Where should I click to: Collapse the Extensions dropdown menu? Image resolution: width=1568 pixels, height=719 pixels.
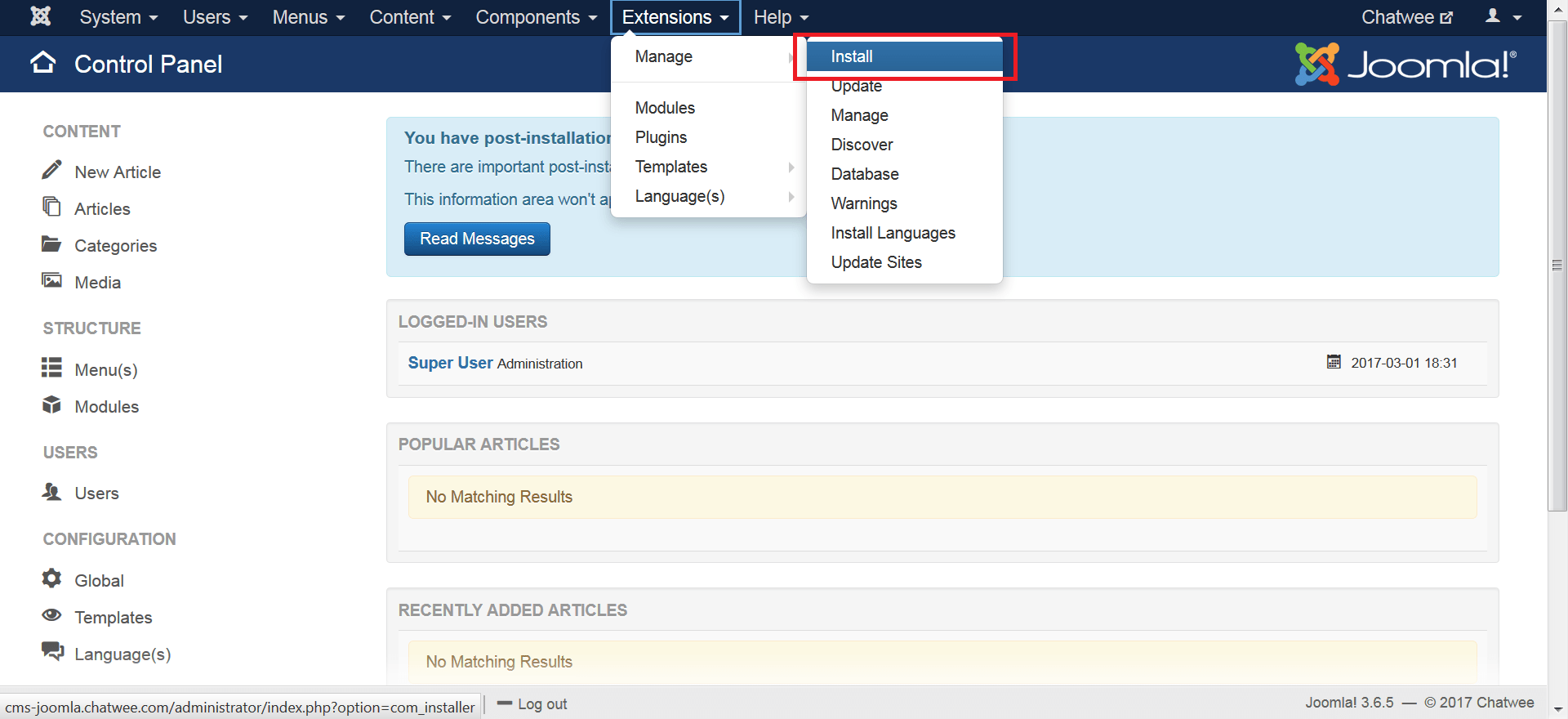click(675, 17)
